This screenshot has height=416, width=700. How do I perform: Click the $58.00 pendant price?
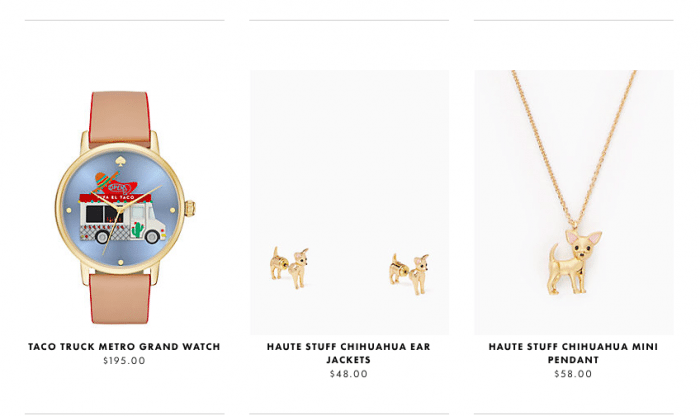pos(573,374)
